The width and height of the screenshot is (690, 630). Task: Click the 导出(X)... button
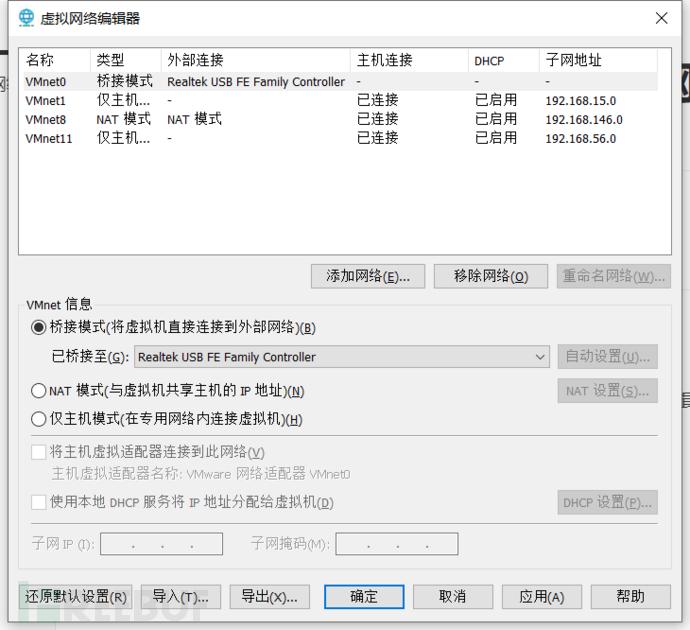pyautogui.click(x=269, y=597)
